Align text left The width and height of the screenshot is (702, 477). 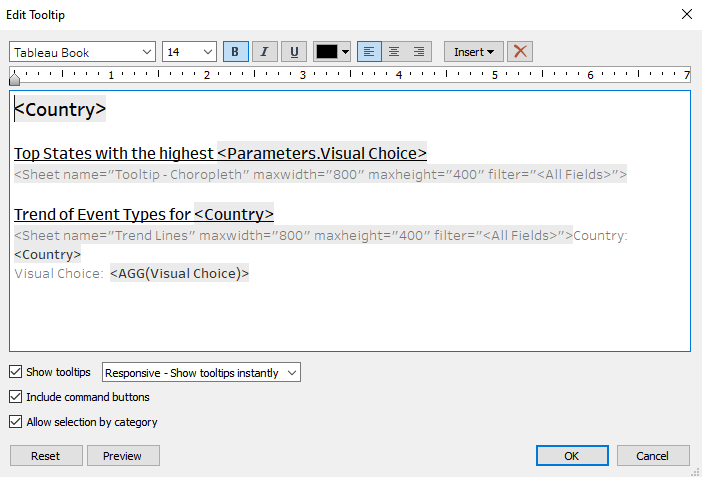[370, 52]
